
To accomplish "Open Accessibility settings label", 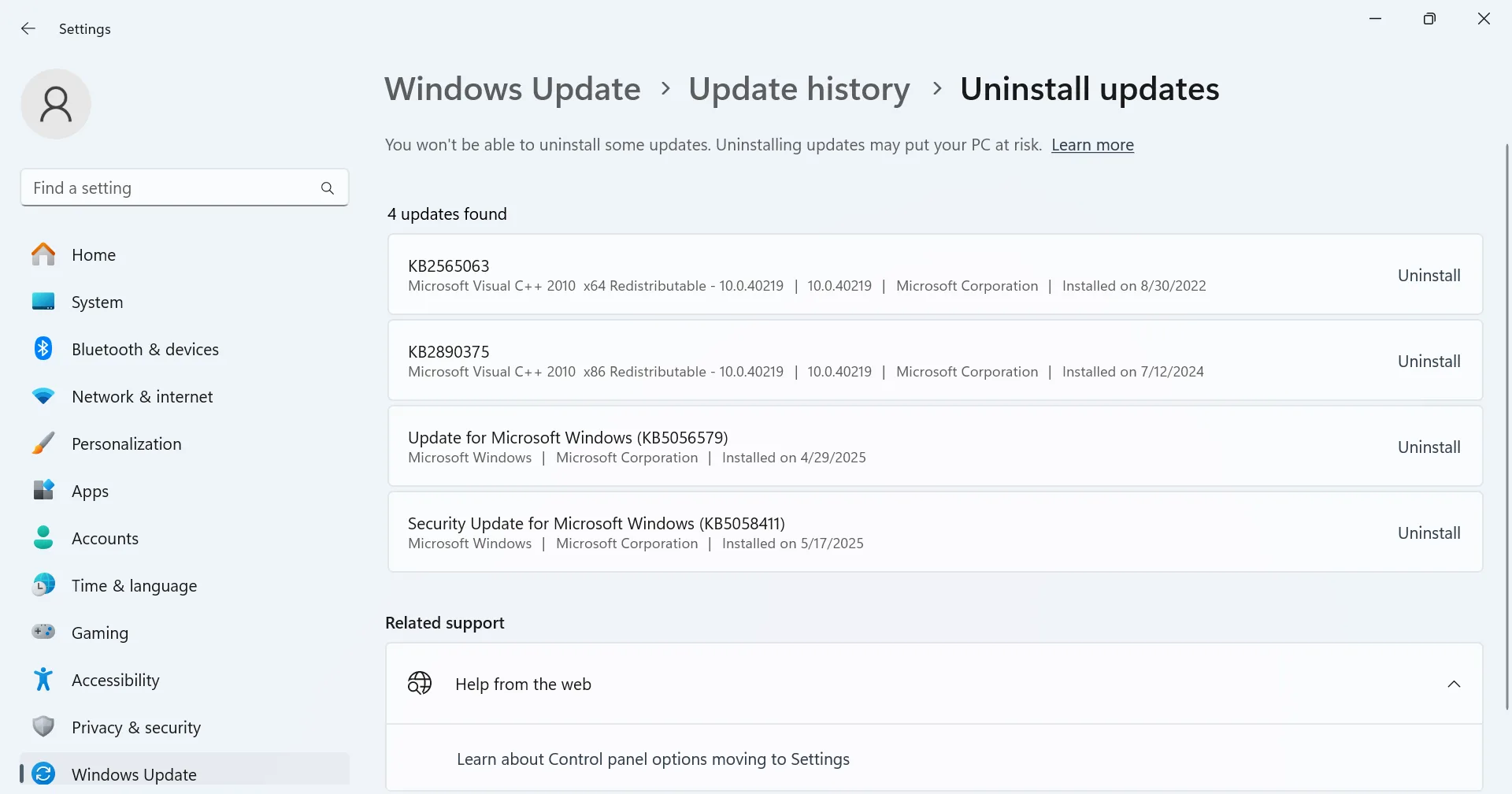I will click(116, 681).
